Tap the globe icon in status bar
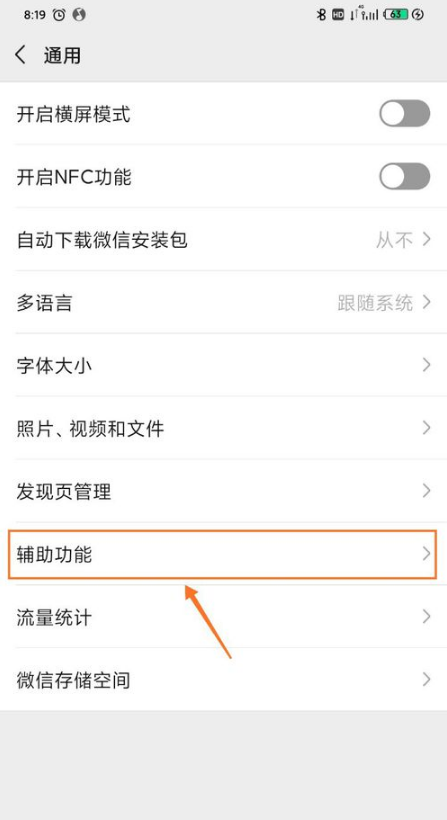The height and width of the screenshot is (820, 447). coord(79,15)
